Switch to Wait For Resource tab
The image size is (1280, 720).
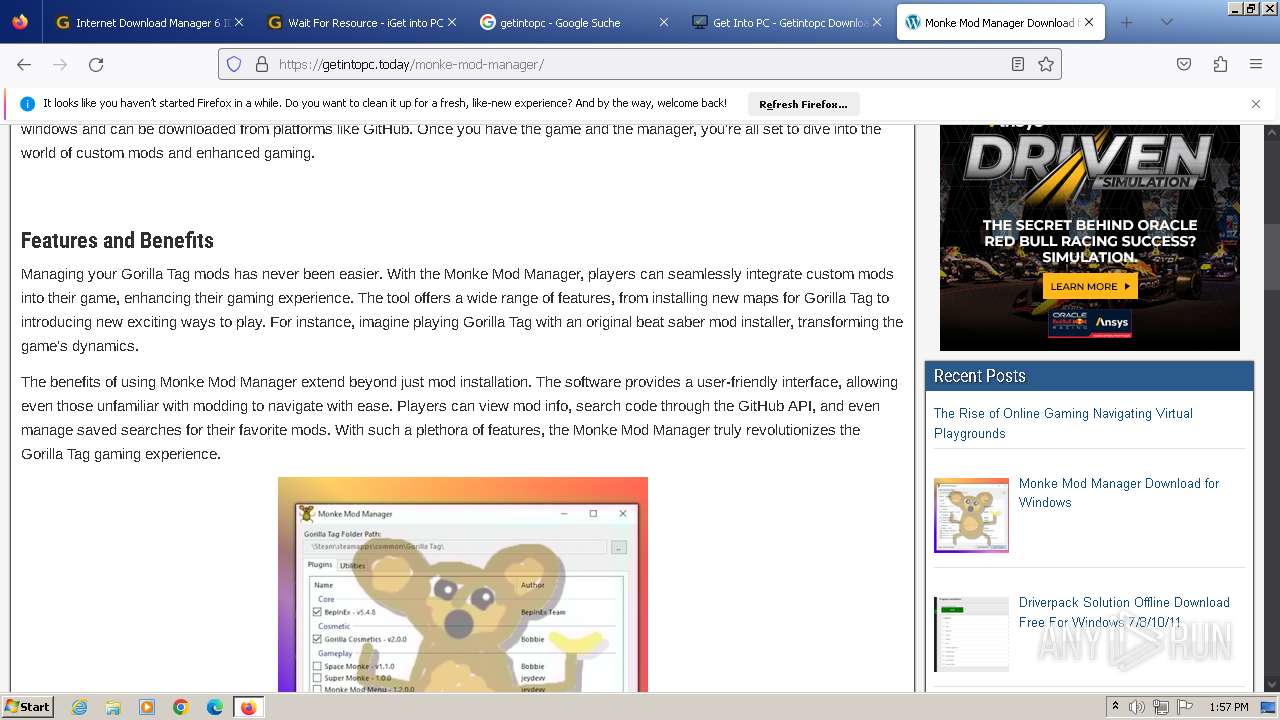[x=362, y=22]
